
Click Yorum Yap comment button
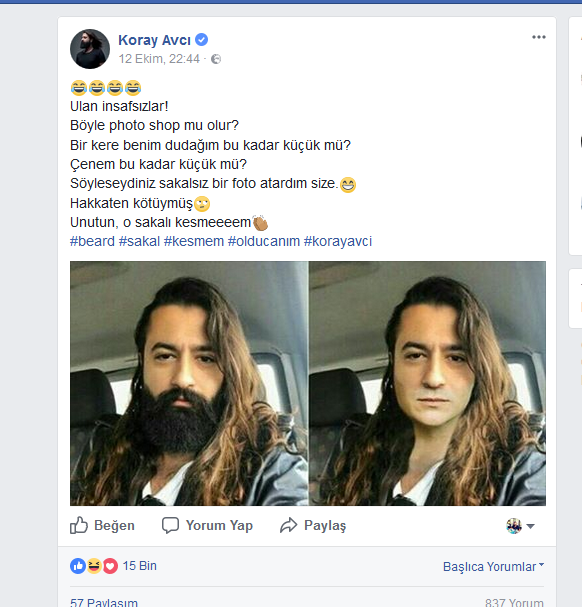pyautogui.click(x=207, y=525)
